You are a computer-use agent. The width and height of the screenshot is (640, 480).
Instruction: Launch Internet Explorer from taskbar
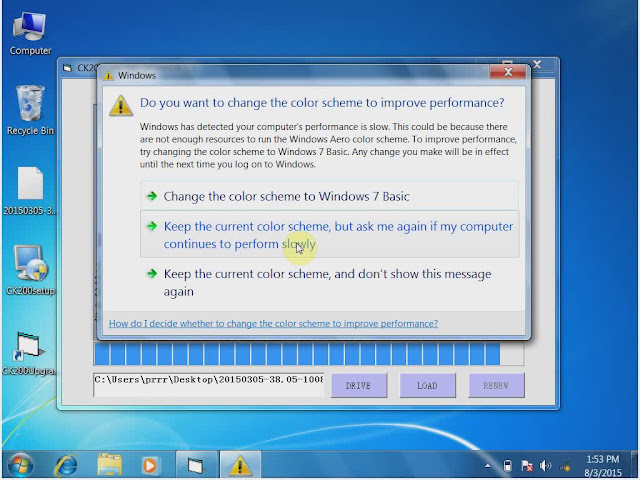tap(67, 465)
